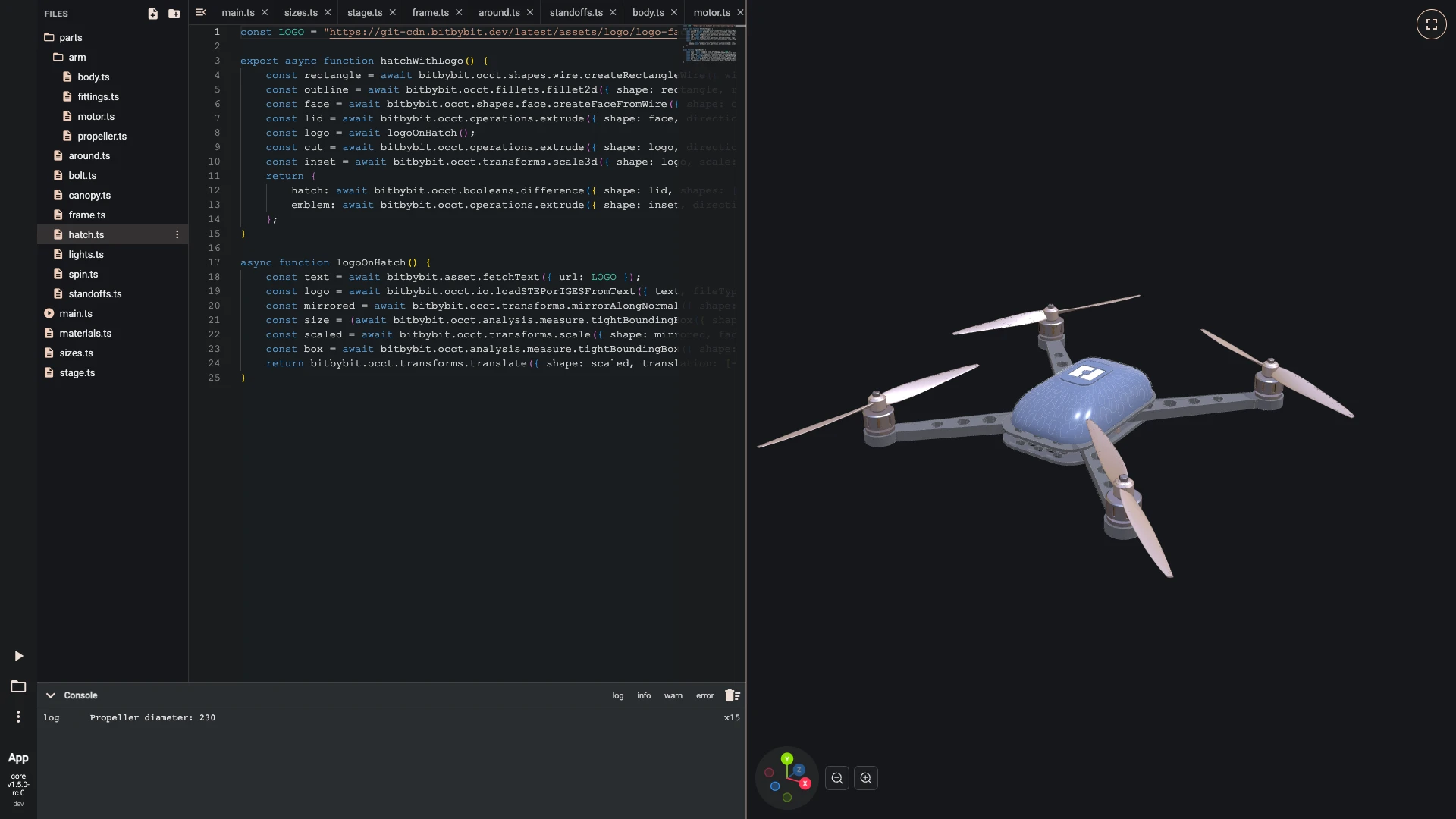Viewport: 1456px width, 819px height.
Task: Collapse the Console panel chevron
Action: 50,695
